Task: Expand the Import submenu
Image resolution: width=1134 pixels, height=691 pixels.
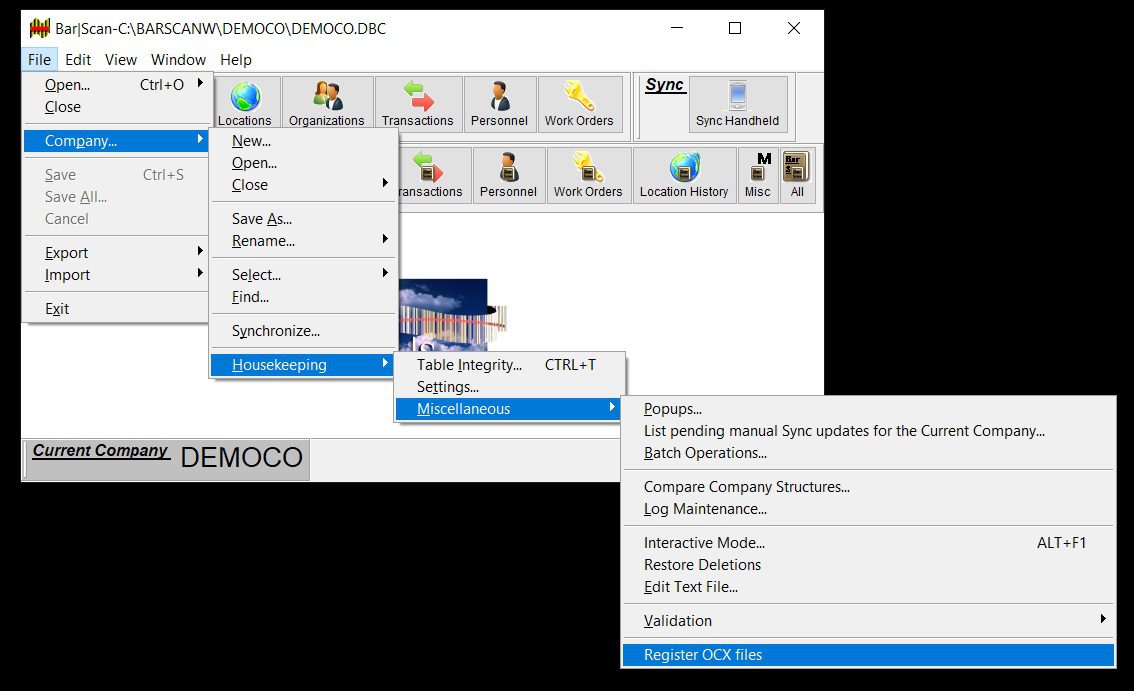Action: [116, 275]
